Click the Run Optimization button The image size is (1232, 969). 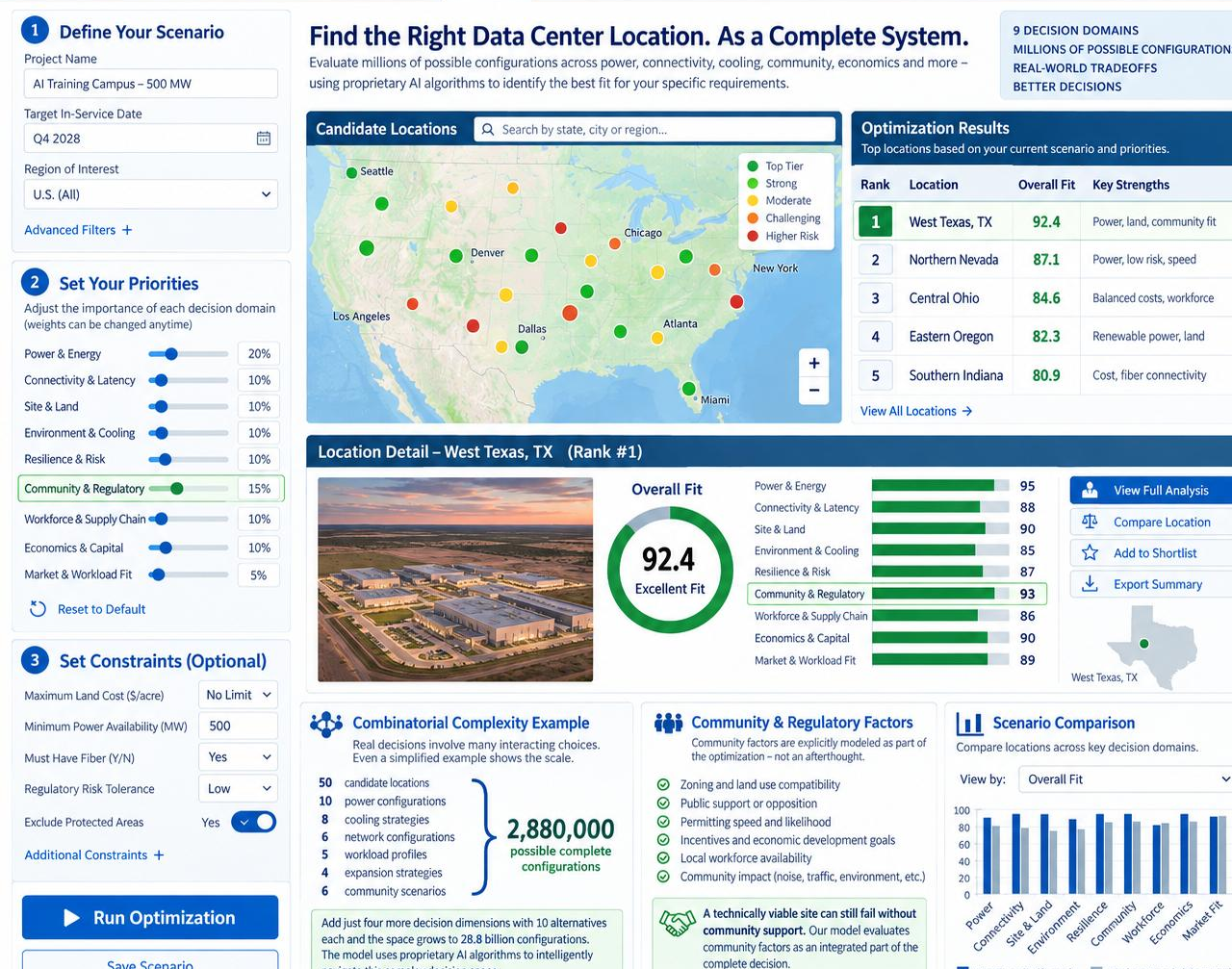click(x=150, y=918)
